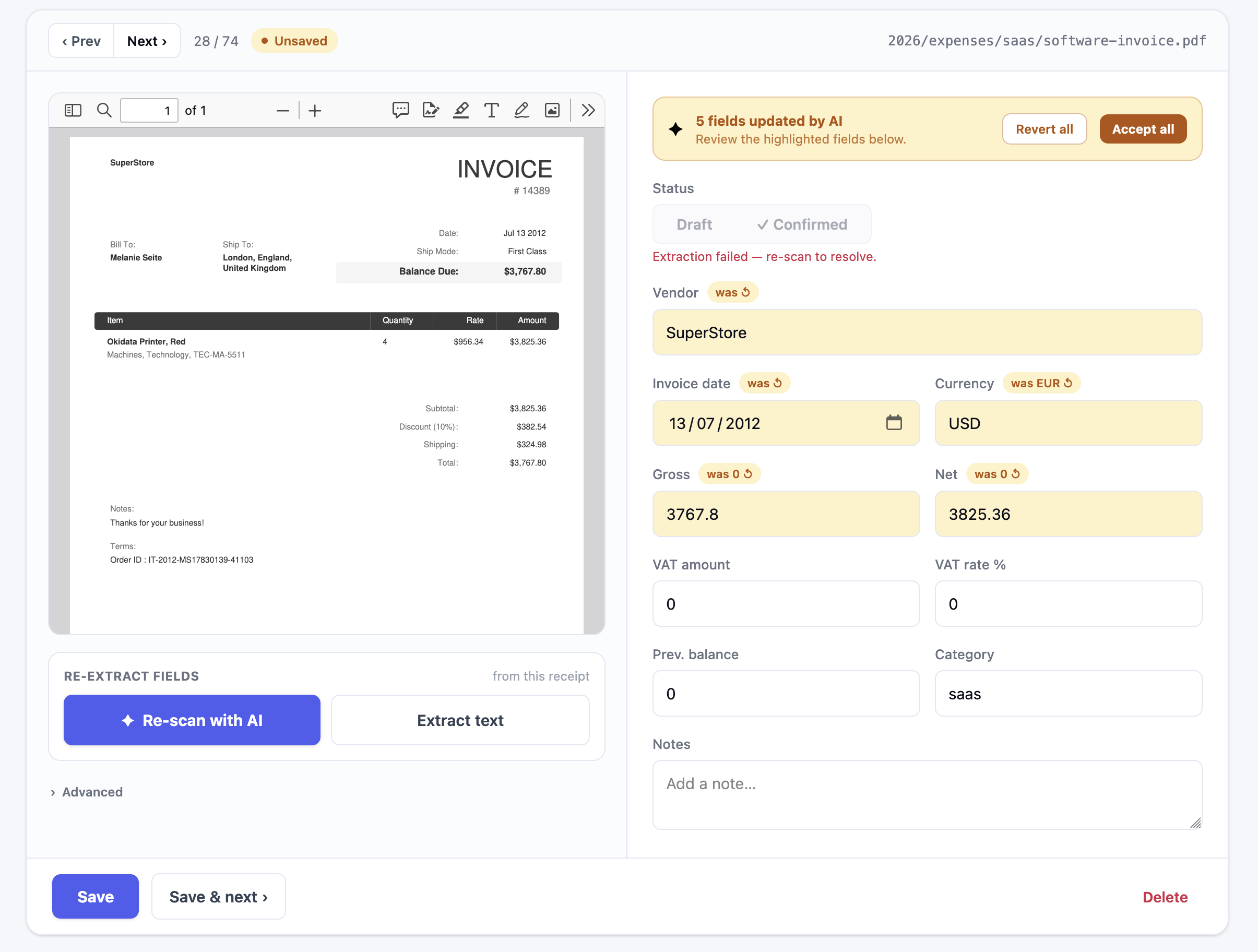Viewport: 1258px width, 952px height.
Task: Choose the text annotation tool
Action: click(x=491, y=110)
